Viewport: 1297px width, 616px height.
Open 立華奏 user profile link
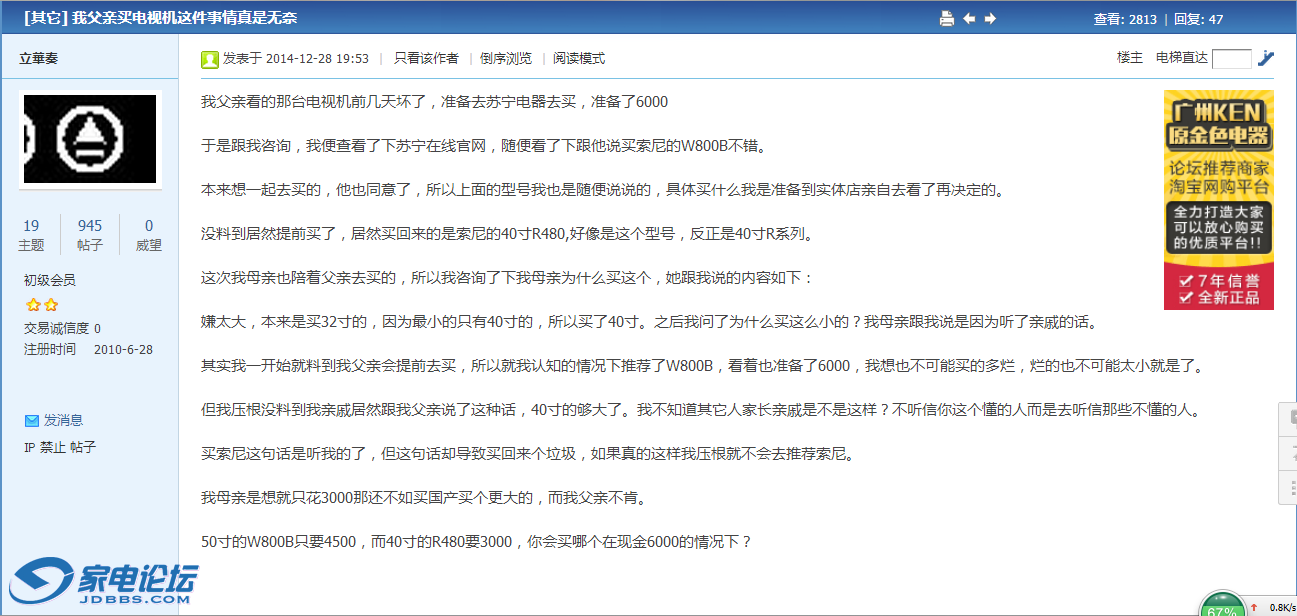pos(39,58)
